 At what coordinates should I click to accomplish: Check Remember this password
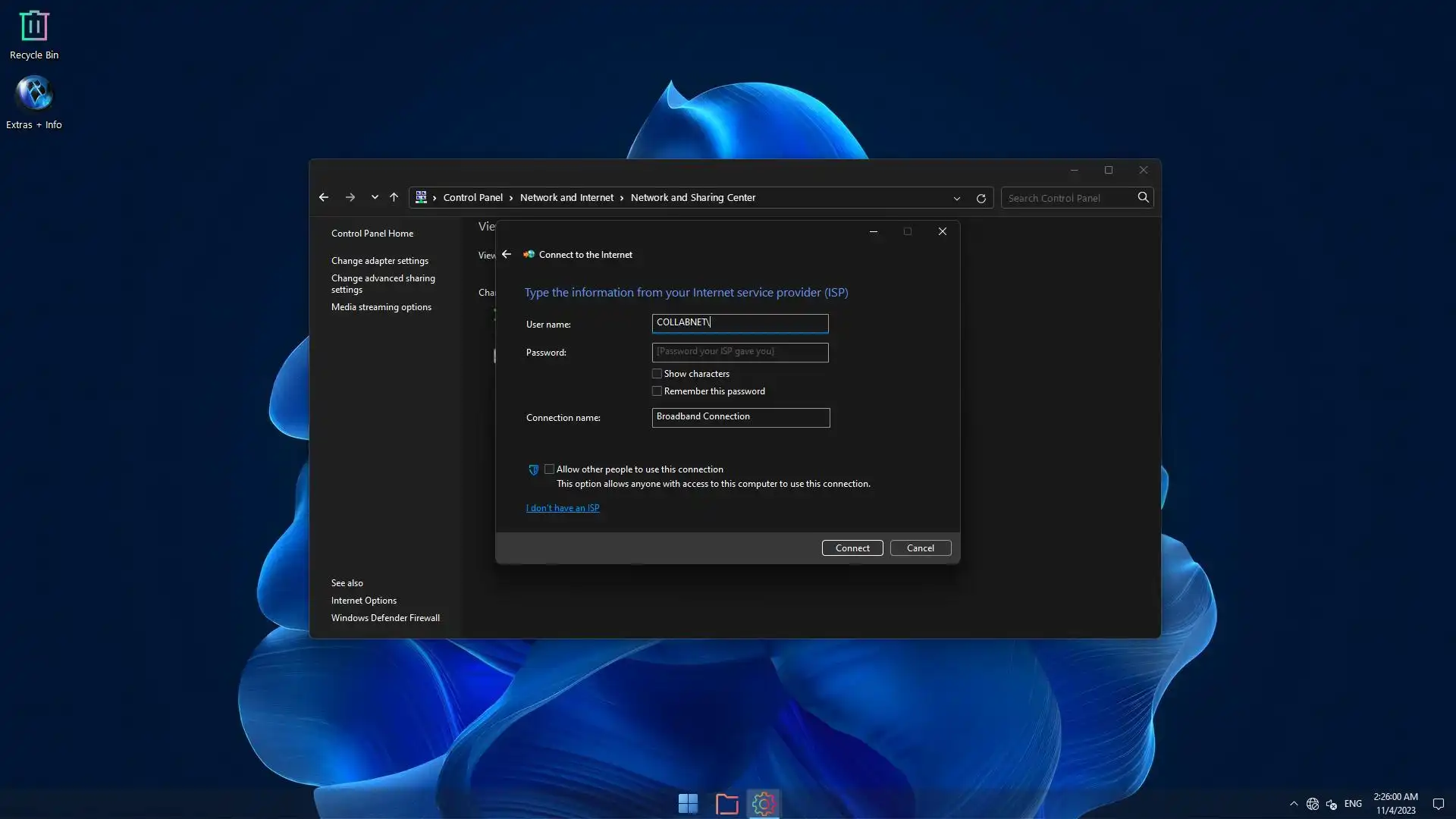pyautogui.click(x=657, y=391)
